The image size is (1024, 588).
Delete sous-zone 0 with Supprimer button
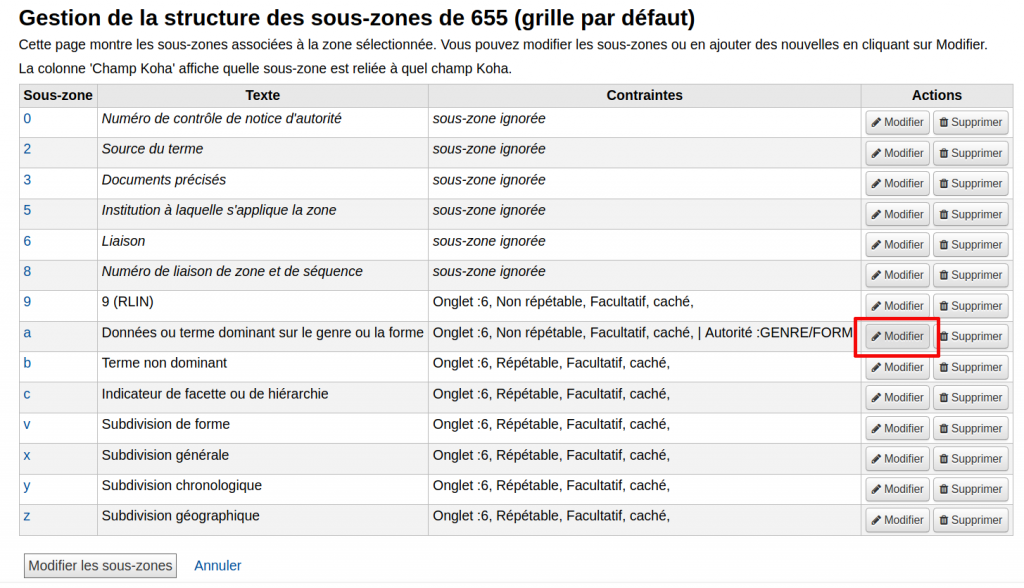point(970,122)
